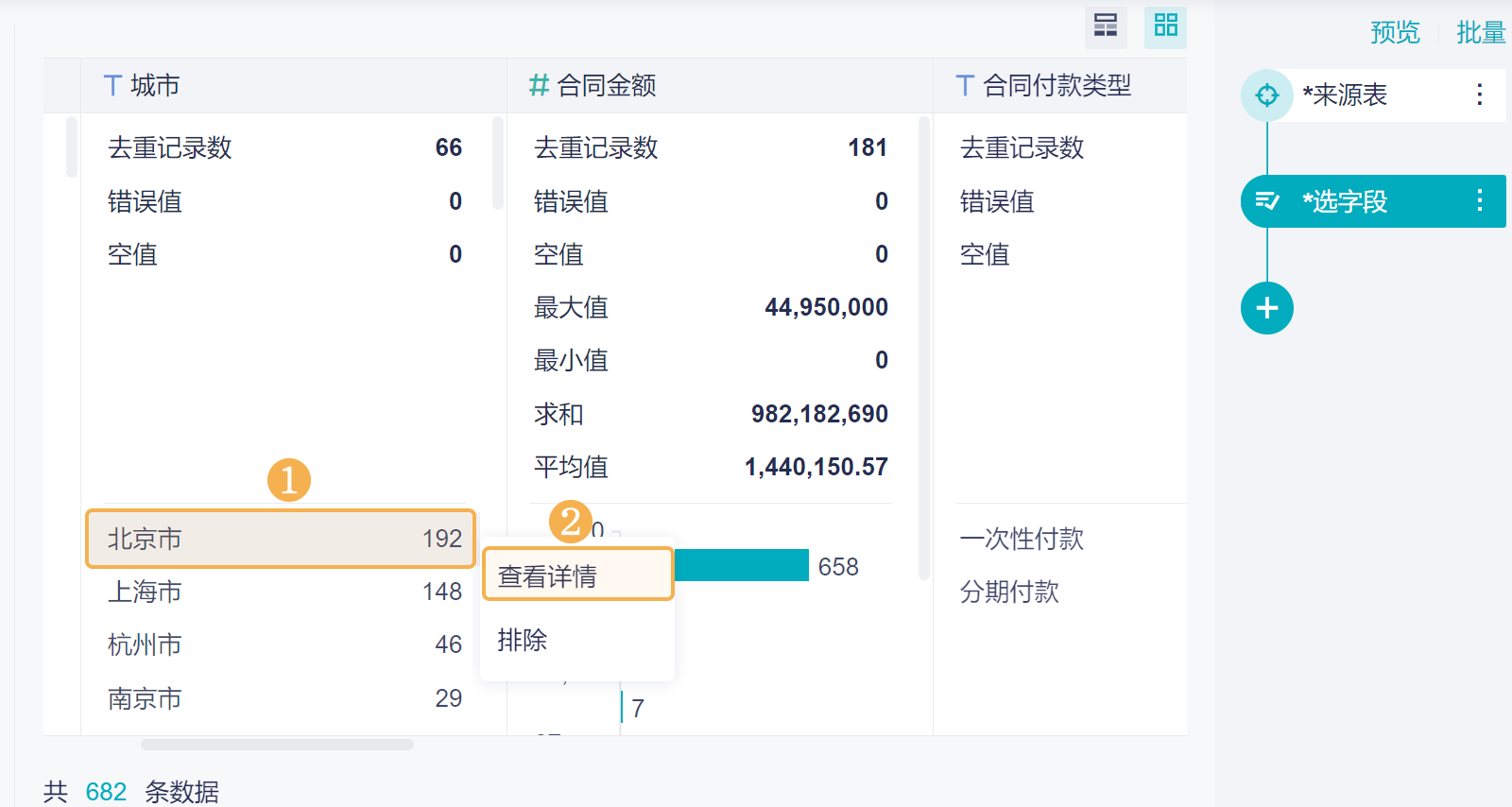The height and width of the screenshot is (807, 1512).
Task: Click the 来源表 node circle icon
Action: 1266,95
